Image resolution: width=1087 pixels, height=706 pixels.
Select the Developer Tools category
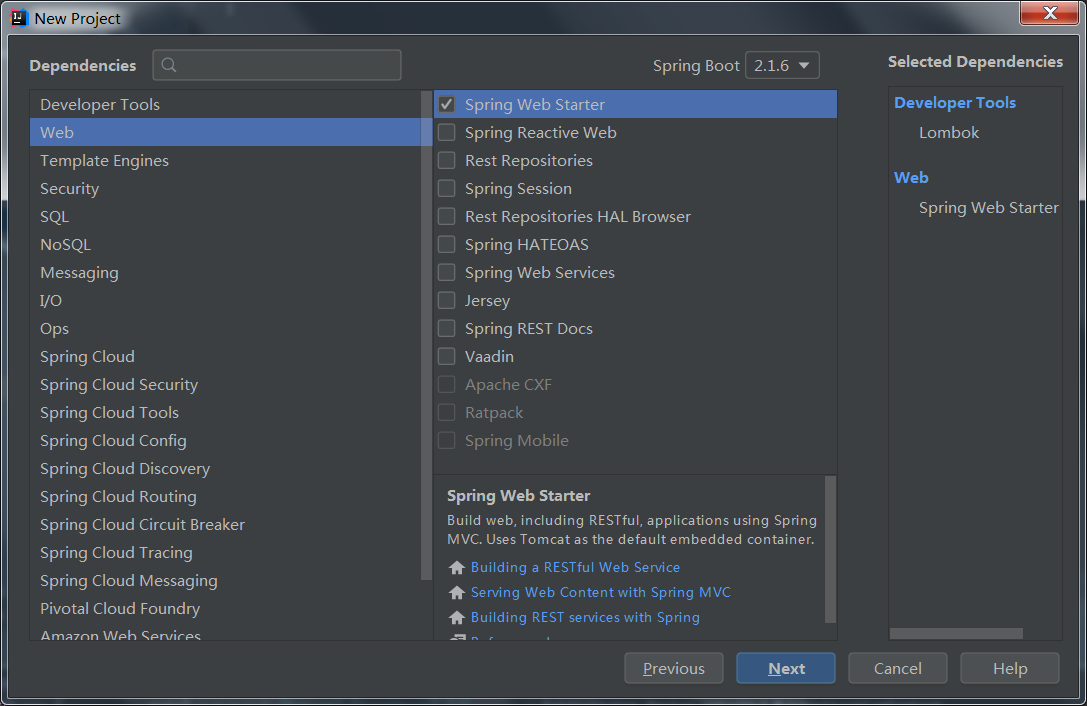225,104
